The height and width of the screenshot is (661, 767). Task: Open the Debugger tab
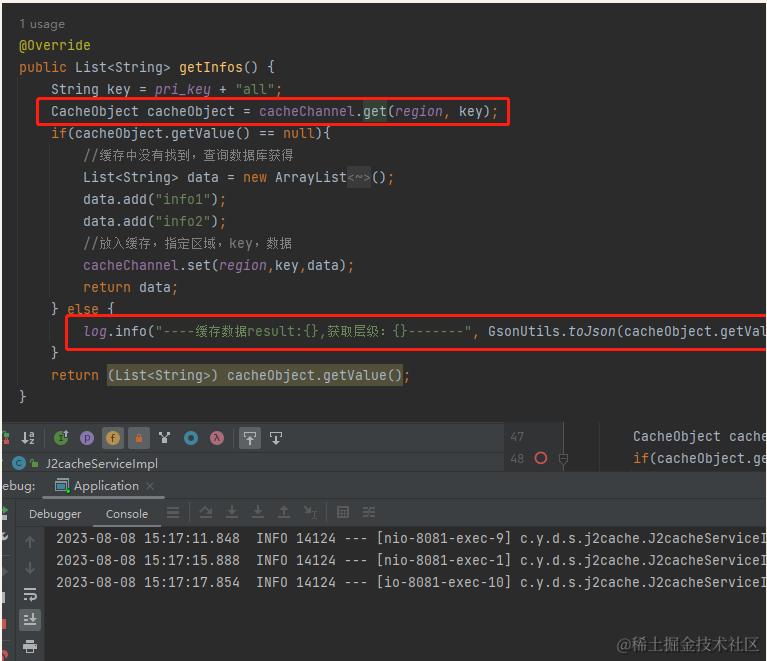55,514
